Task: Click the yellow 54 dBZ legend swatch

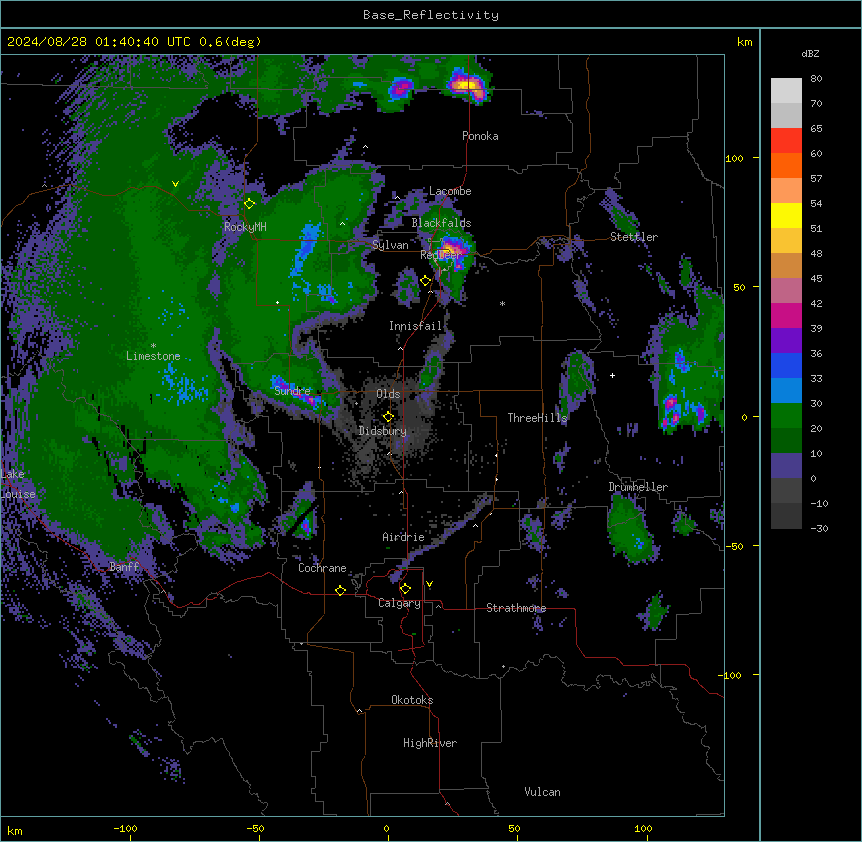Action: point(786,215)
